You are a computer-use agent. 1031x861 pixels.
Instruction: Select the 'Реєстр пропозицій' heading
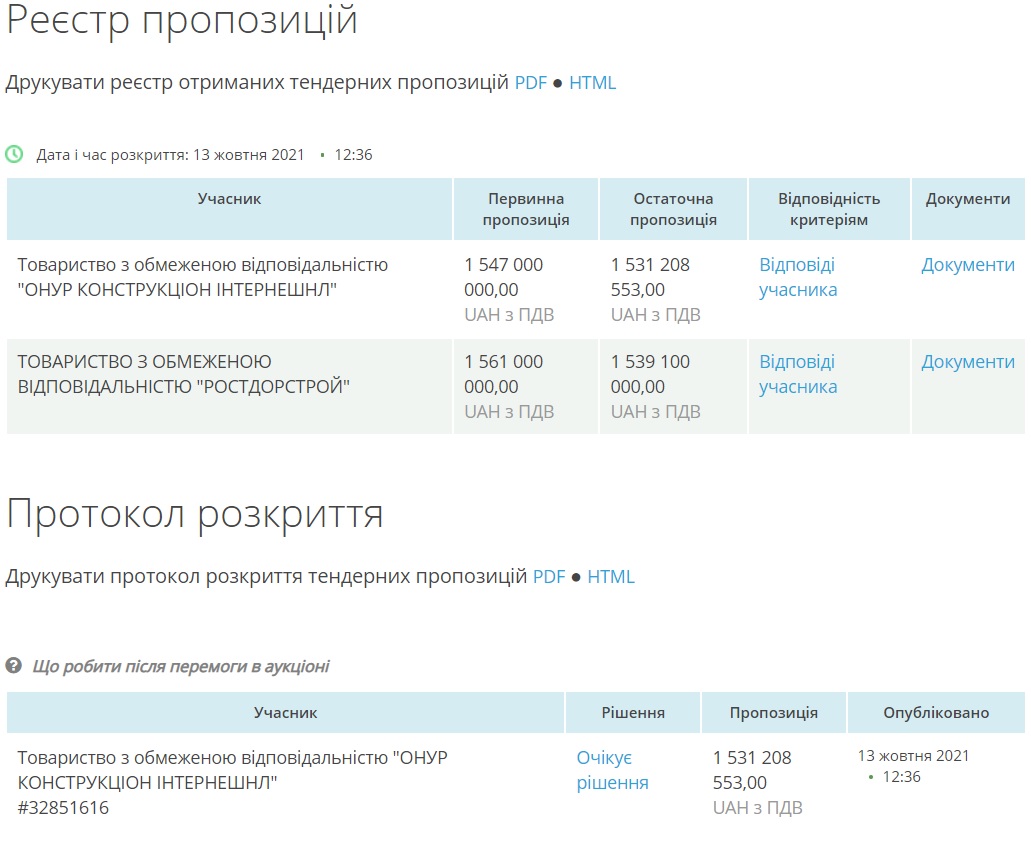(x=182, y=21)
